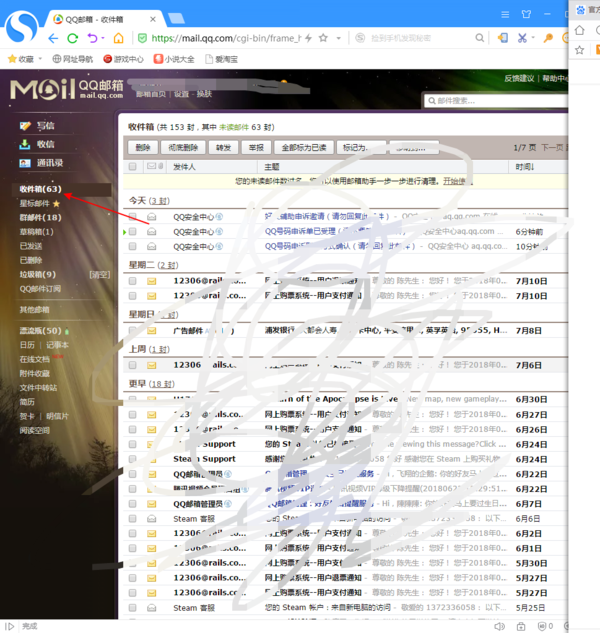The width and height of the screenshot is (600, 633).
Task: Click the 删除 delete button
Action: pyautogui.click(x=143, y=147)
